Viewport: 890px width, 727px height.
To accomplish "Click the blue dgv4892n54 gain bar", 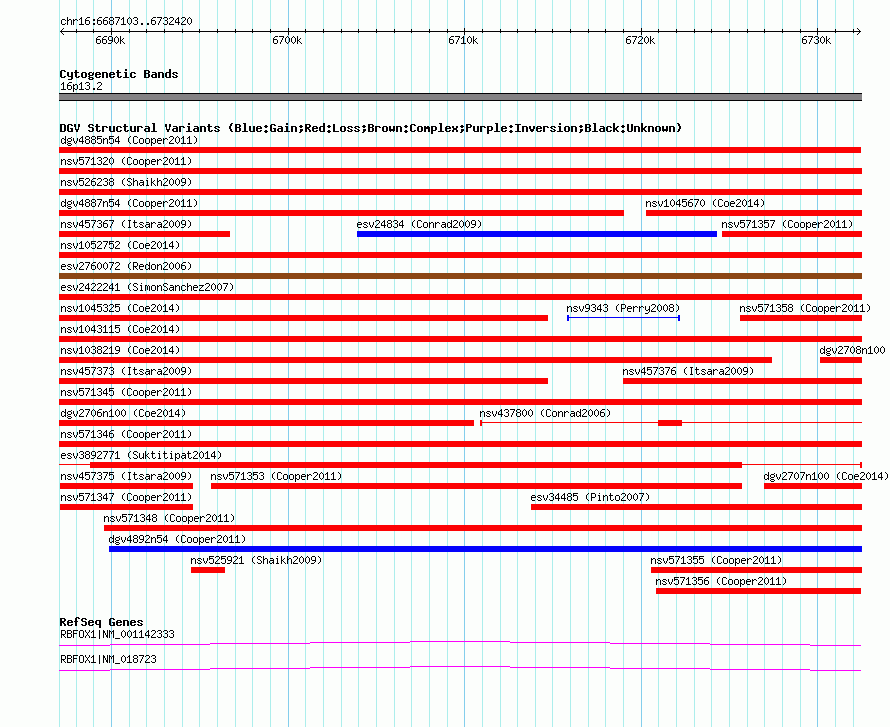I will pos(485,549).
